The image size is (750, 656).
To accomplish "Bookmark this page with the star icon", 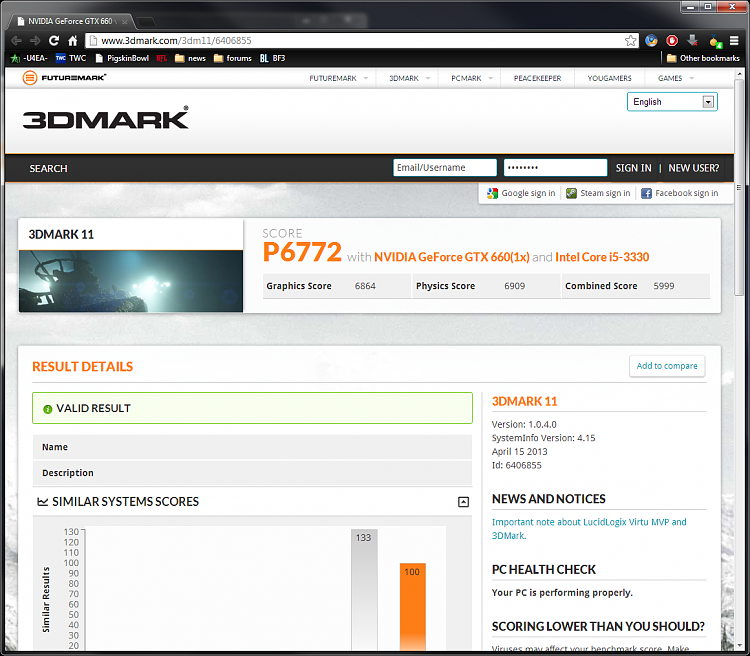I will point(630,41).
